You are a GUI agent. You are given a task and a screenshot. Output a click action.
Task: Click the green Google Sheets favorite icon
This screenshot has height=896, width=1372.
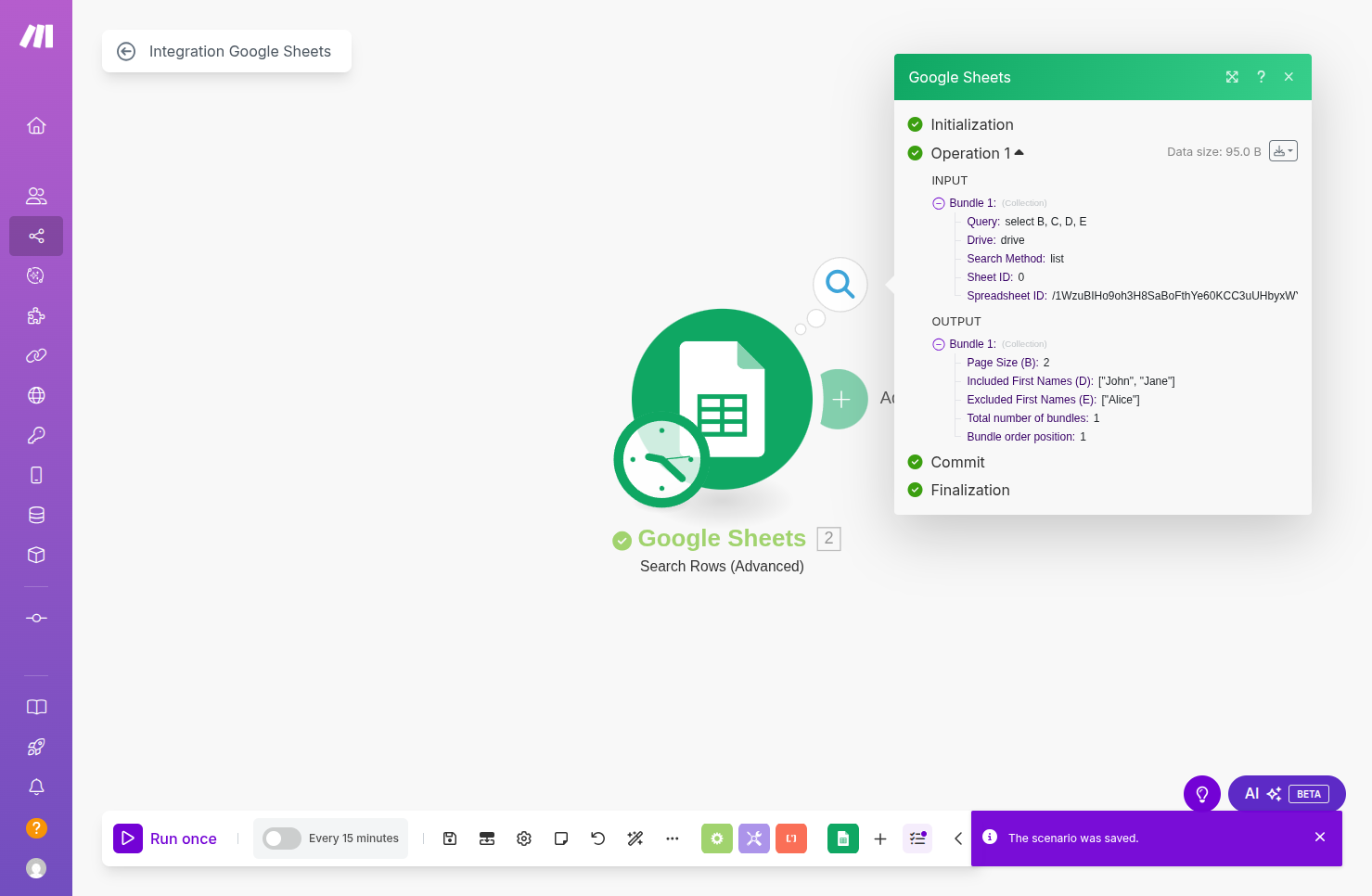click(x=843, y=838)
